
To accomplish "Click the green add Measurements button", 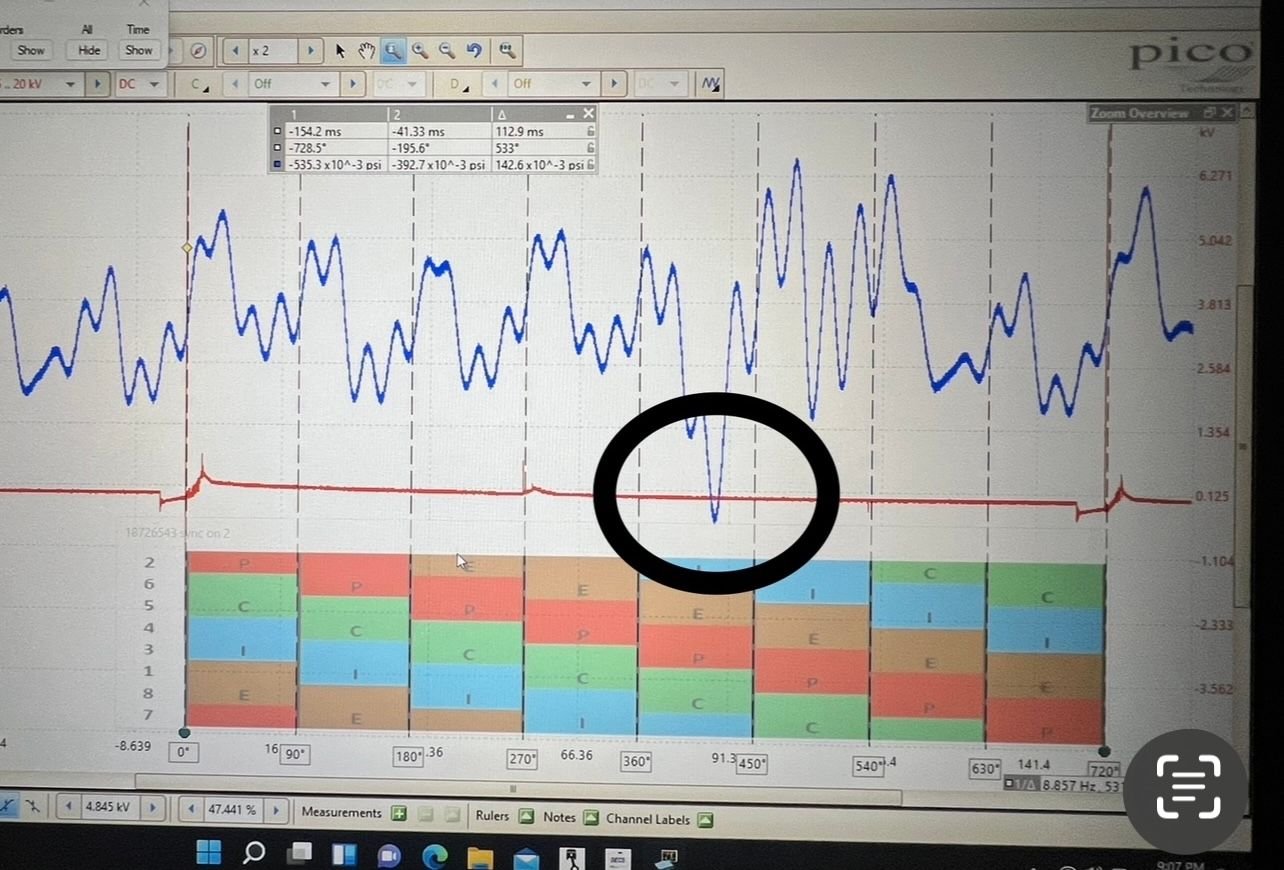I will coord(399,814).
